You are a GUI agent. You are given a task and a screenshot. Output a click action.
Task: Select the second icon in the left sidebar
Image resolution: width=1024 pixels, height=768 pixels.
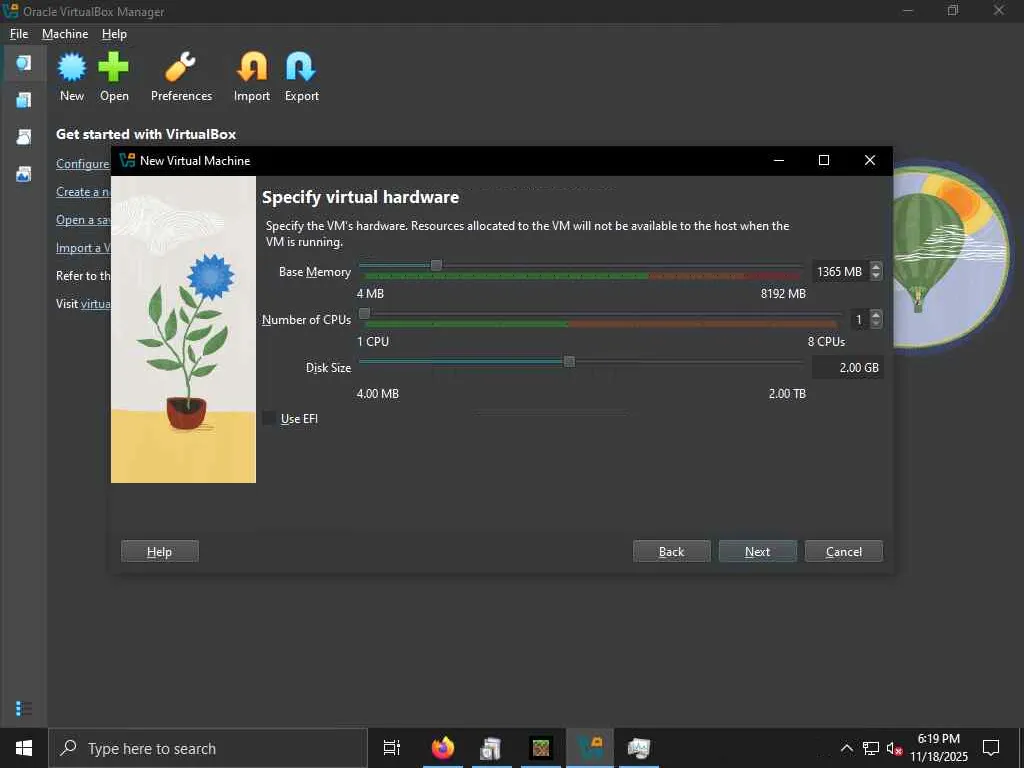tap(24, 99)
